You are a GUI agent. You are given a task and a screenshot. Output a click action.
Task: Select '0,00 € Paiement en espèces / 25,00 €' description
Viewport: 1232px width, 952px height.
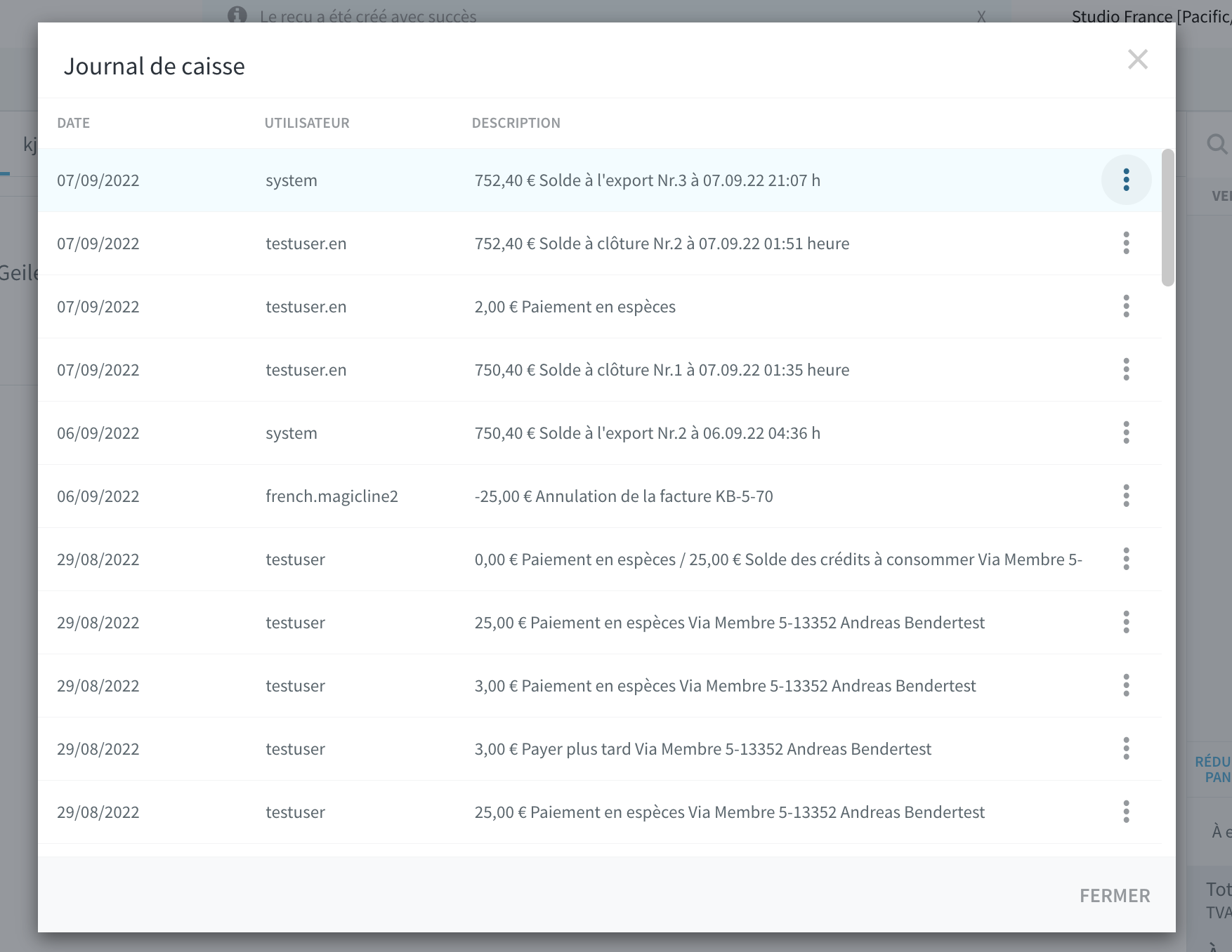click(x=778, y=560)
